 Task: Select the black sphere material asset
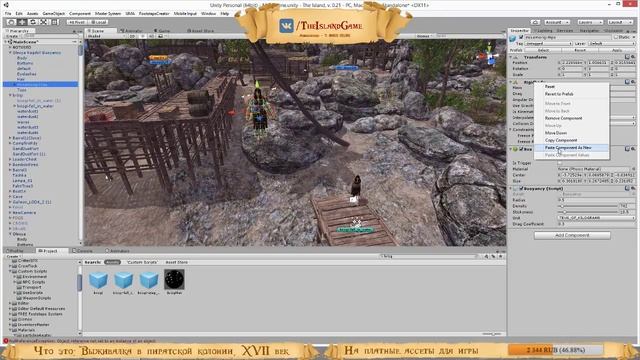(174, 280)
